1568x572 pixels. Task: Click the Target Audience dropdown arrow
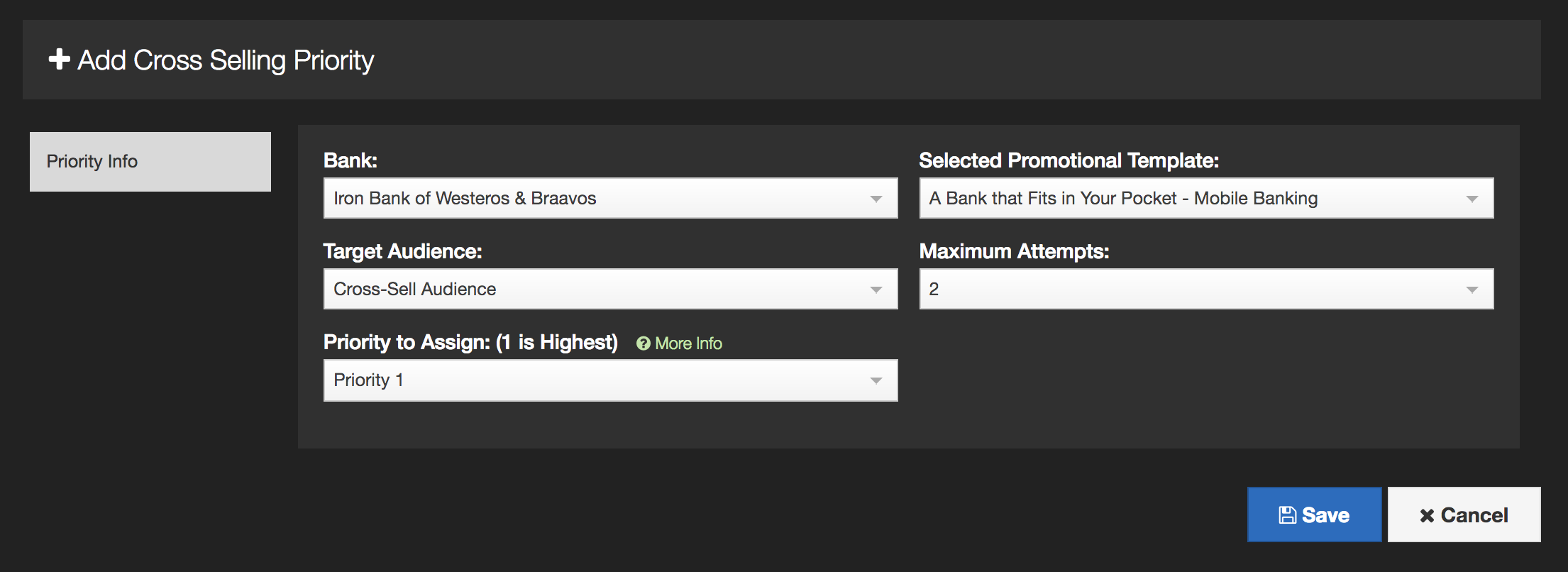coord(876,290)
